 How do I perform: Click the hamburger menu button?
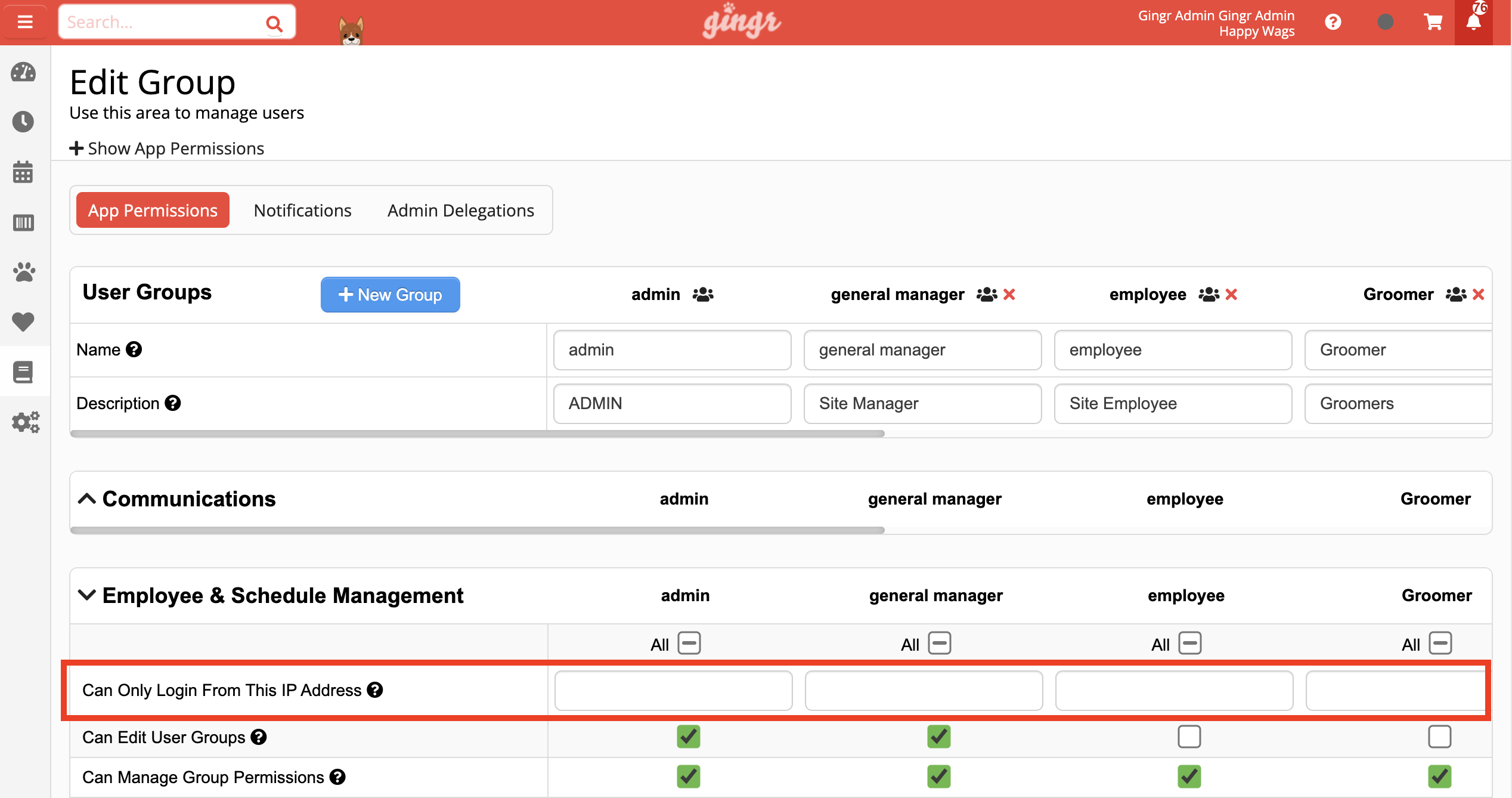(24, 22)
